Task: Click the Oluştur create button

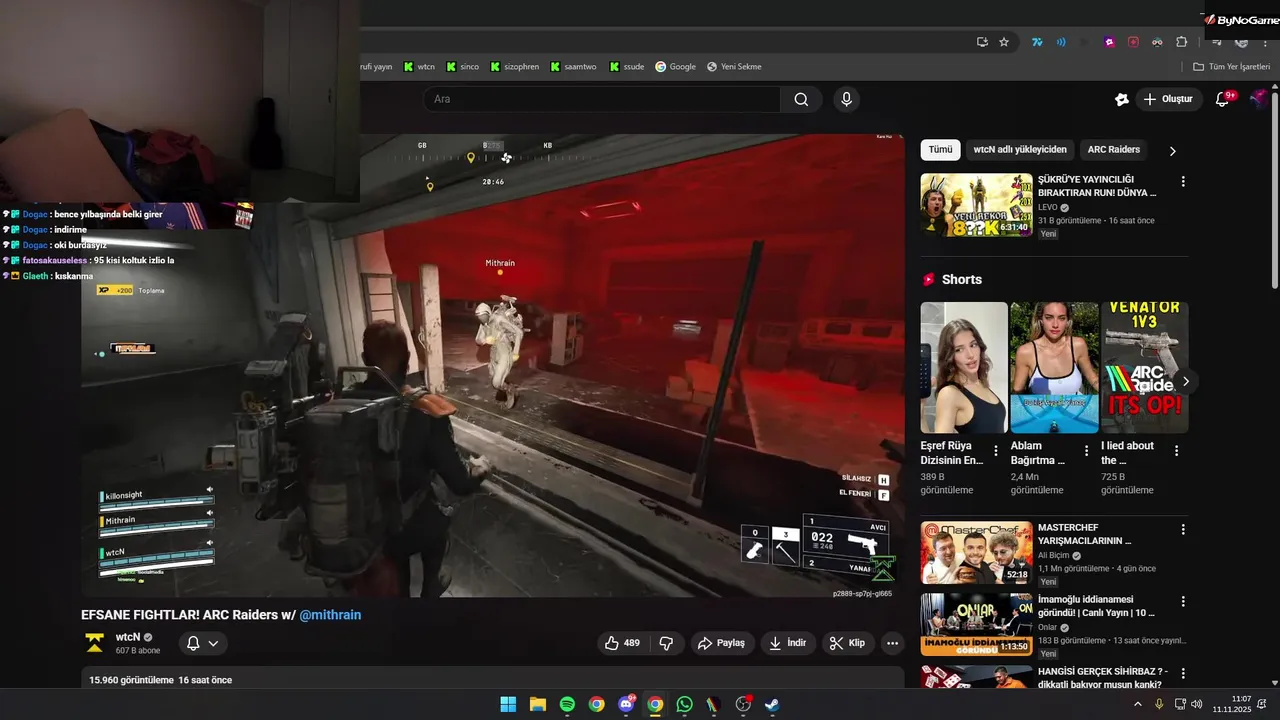Action: click(x=1168, y=99)
